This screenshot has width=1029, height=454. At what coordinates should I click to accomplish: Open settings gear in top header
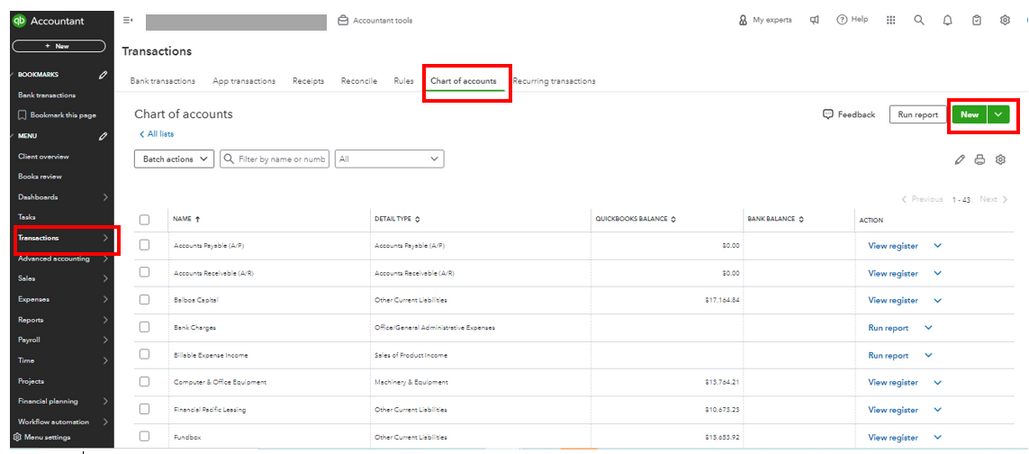pos(1005,20)
